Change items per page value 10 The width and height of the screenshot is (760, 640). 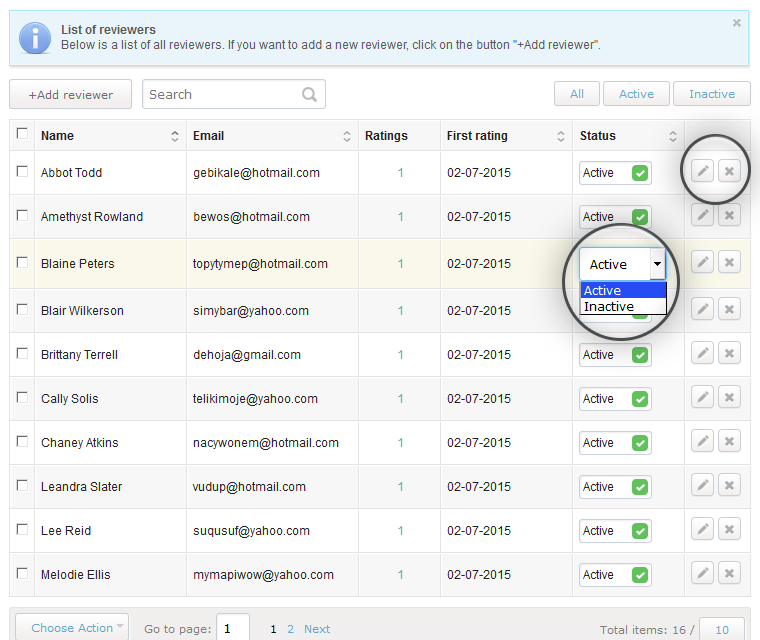point(722,629)
